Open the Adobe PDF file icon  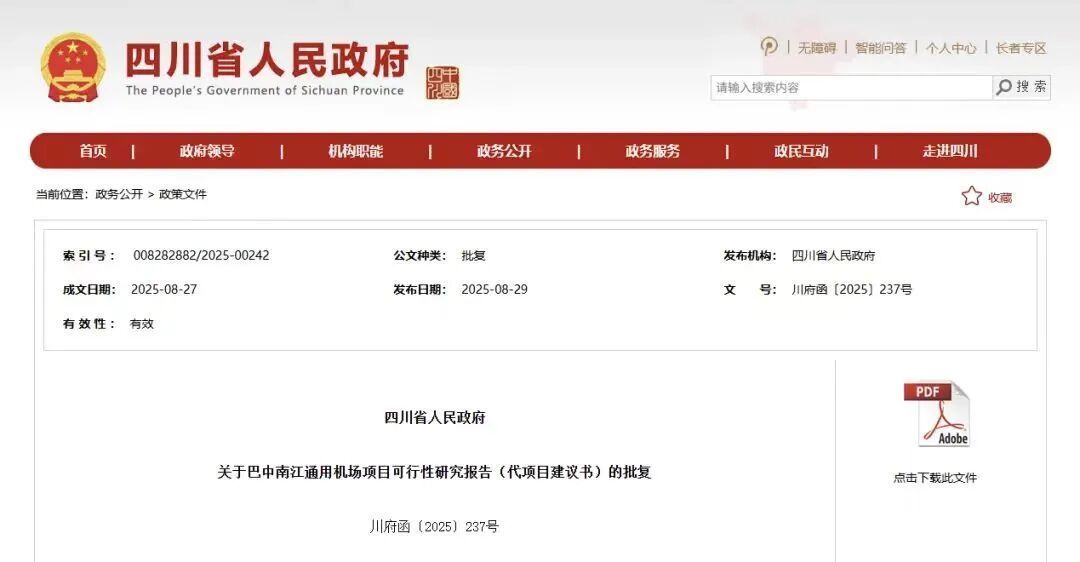point(937,414)
